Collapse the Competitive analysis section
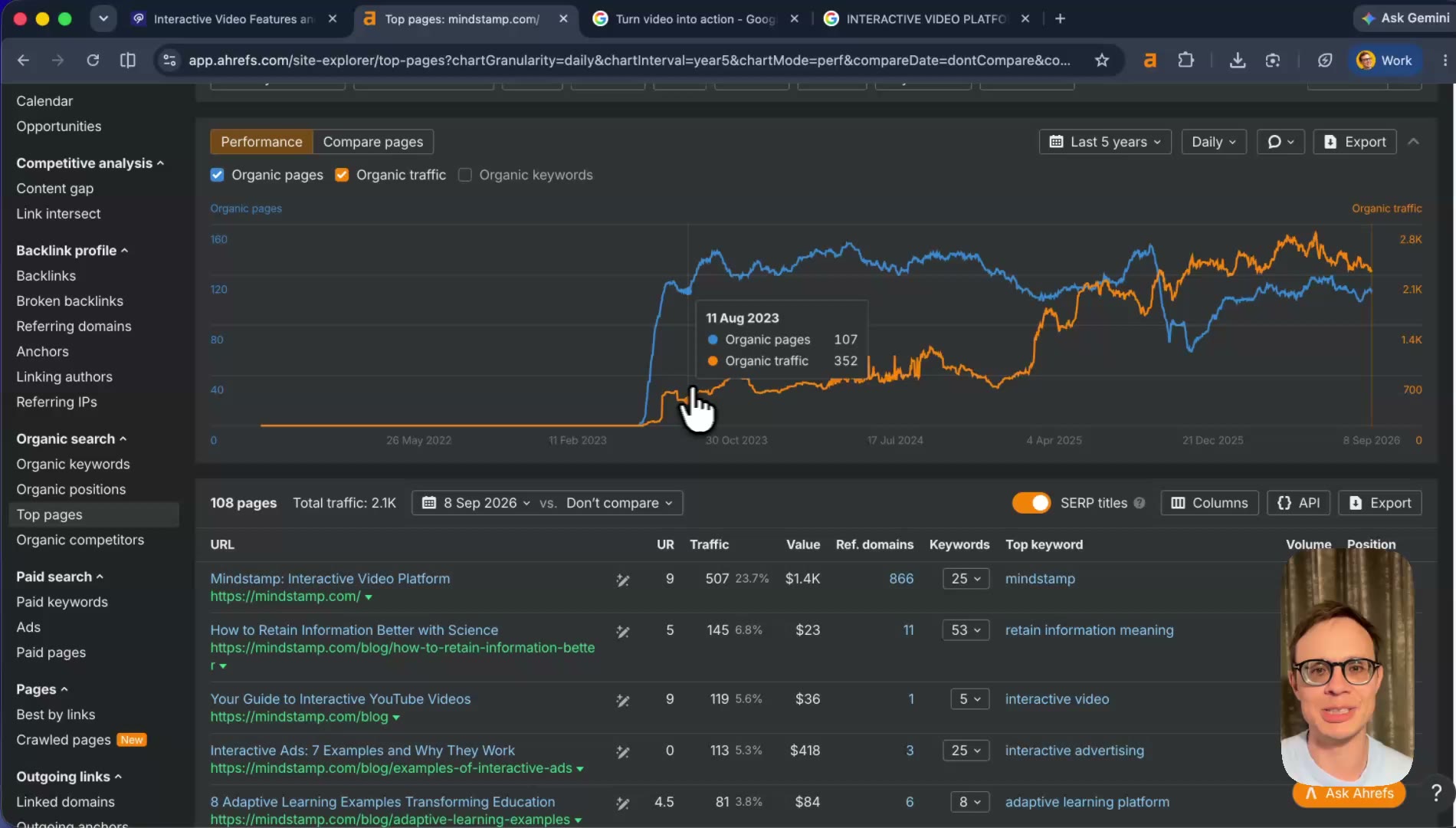Screen dimensions: 1456x828 click(x=90, y=163)
